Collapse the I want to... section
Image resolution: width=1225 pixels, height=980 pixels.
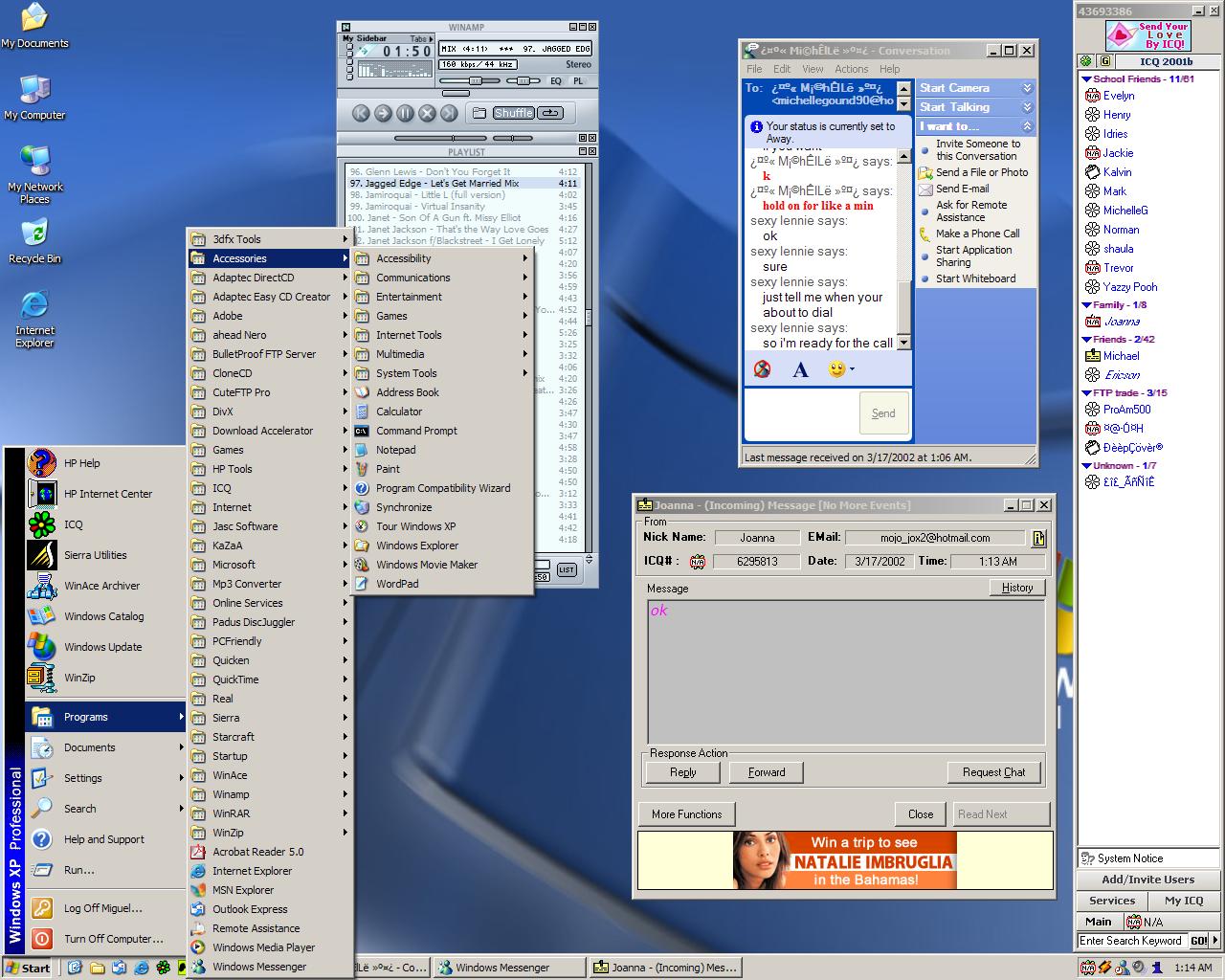pos(1027,126)
